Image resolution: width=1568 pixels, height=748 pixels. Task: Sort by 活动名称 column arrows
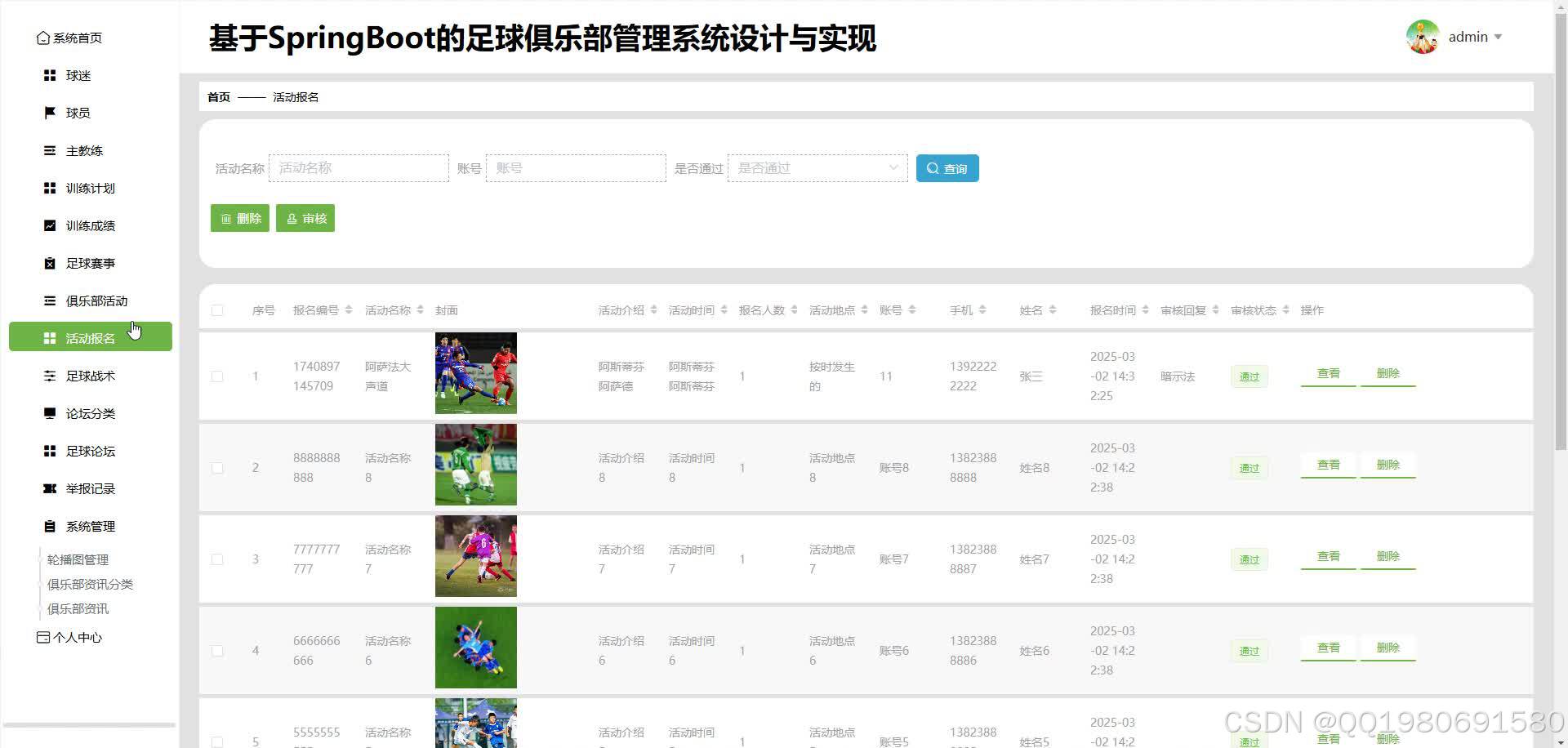tap(420, 310)
